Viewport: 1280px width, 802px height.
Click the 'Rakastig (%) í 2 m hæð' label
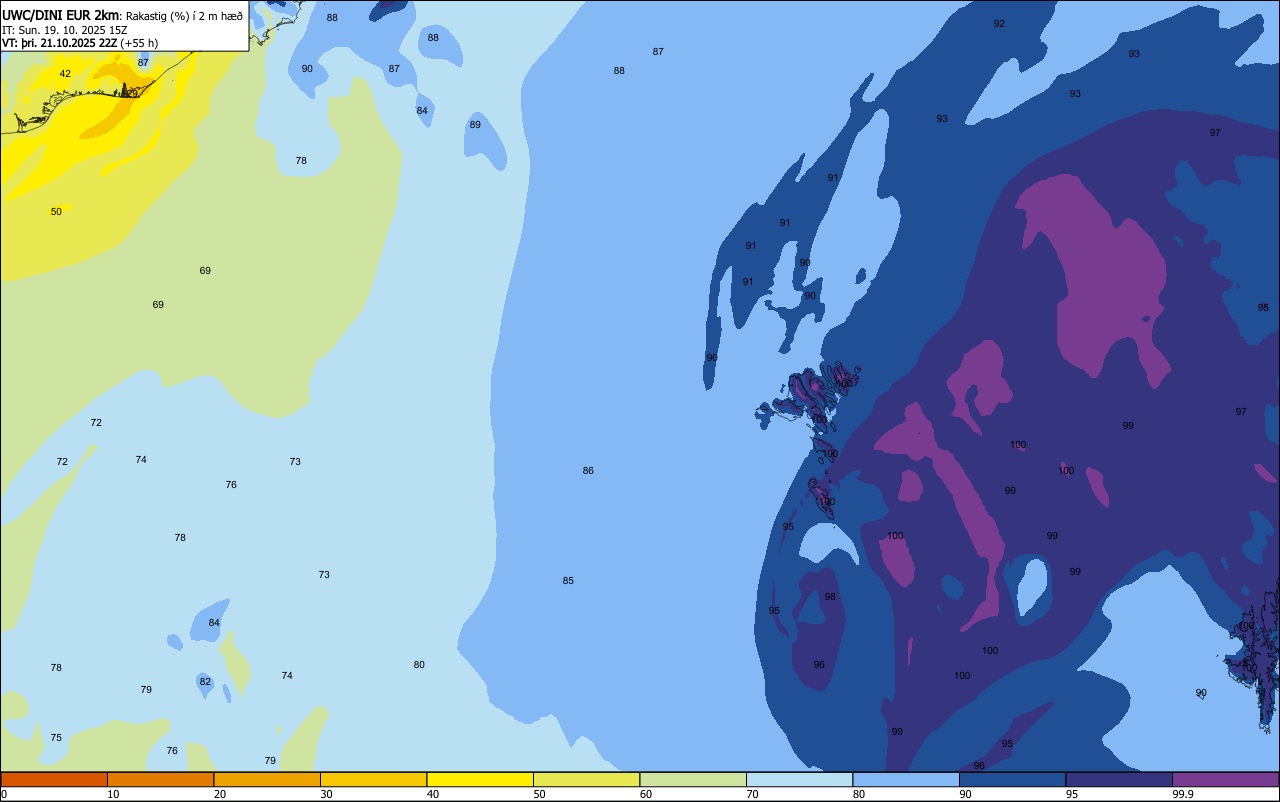(184, 15)
